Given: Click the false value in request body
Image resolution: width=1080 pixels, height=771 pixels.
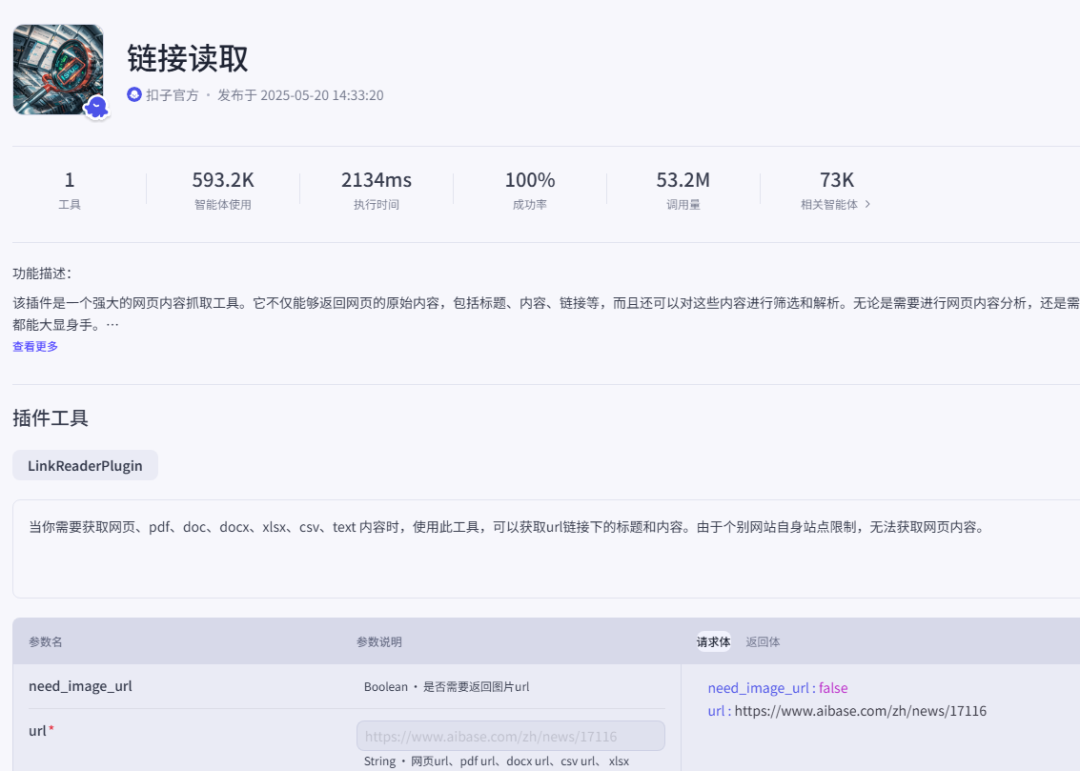Looking at the screenshot, I should click(x=832, y=688).
